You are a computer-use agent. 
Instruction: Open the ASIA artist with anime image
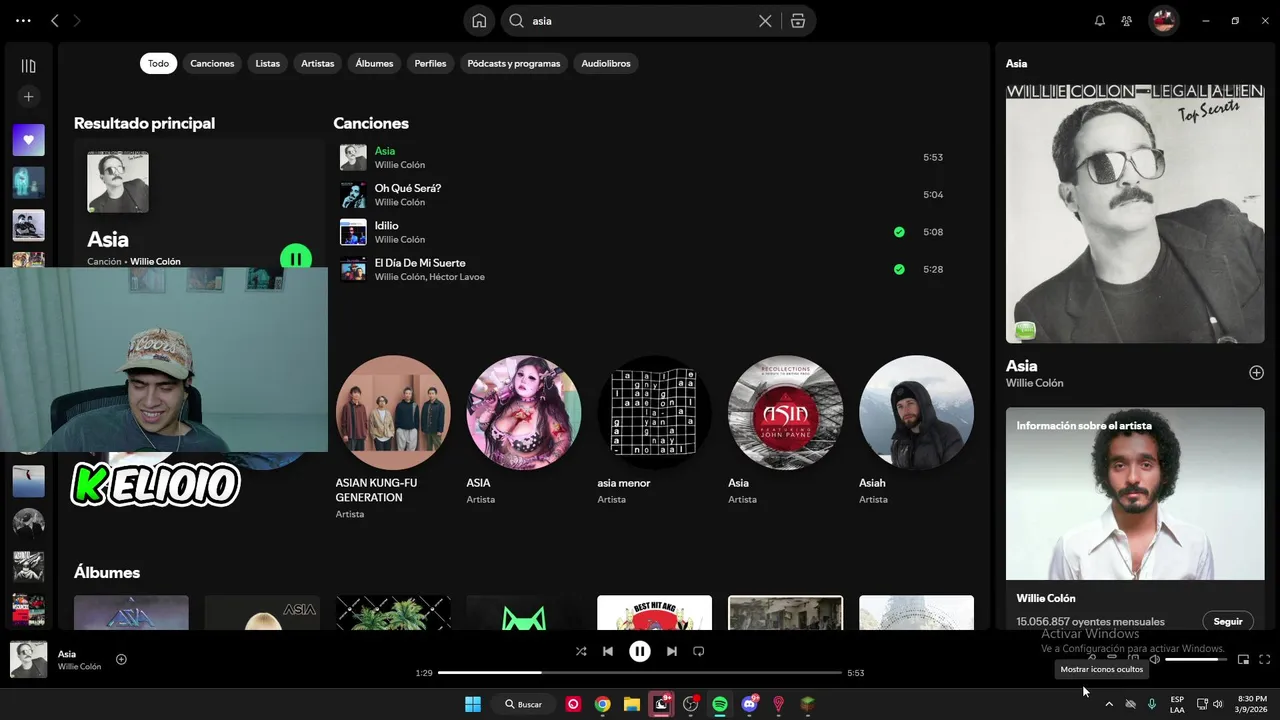pyautogui.click(x=523, y=431)
